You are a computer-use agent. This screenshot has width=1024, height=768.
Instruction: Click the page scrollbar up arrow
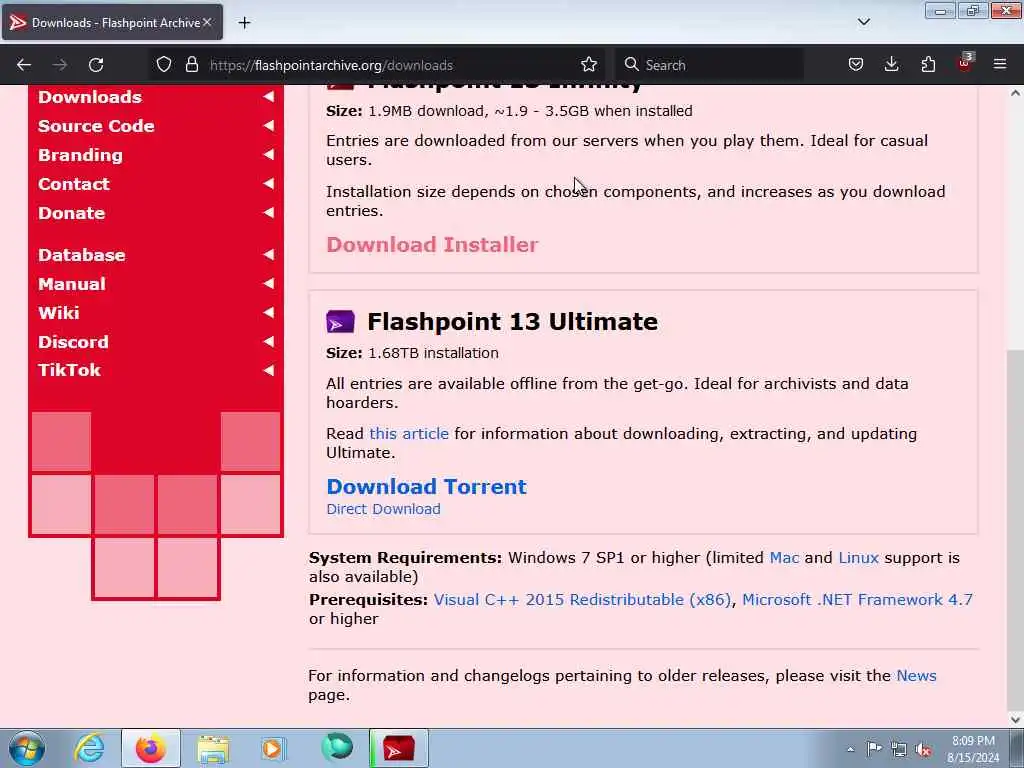1016,93
